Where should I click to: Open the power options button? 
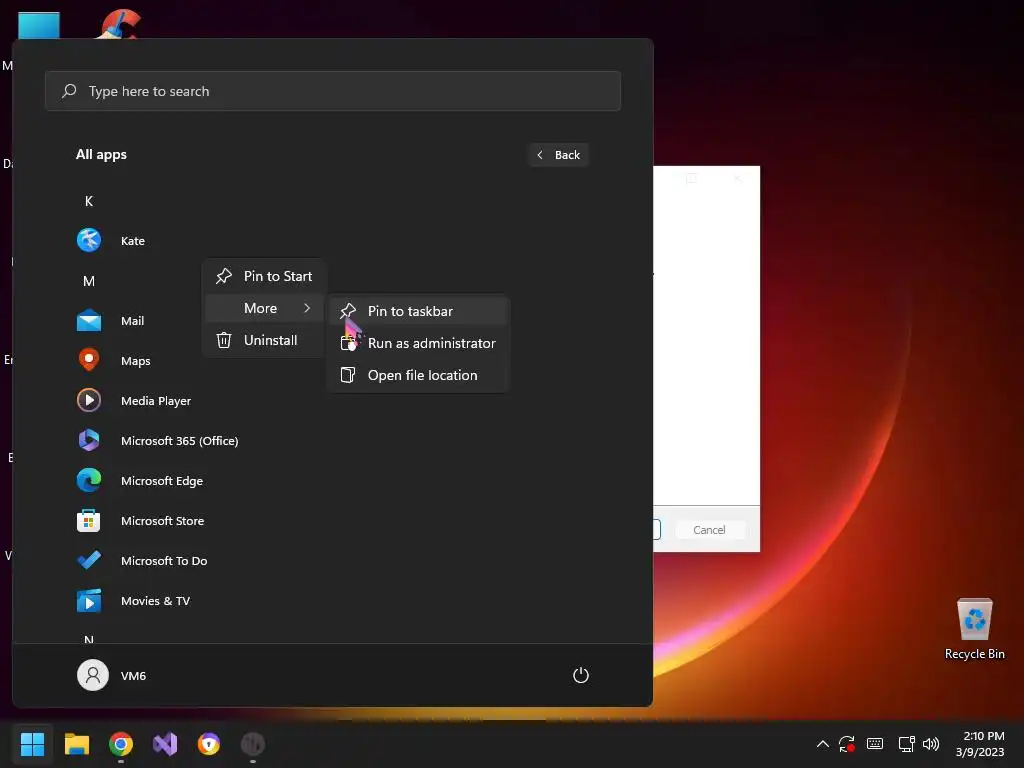[581, 675]
